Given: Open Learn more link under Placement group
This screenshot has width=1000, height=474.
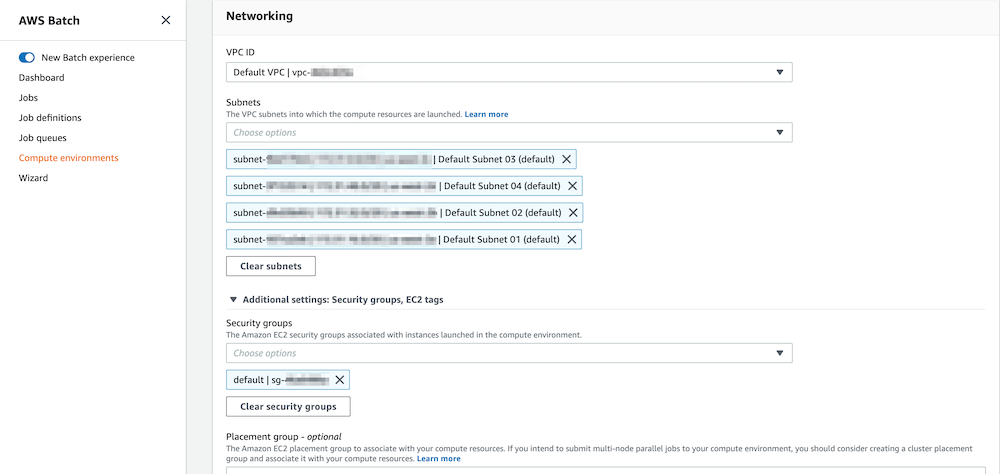Looking at the screenshot, I should [438, 459].
